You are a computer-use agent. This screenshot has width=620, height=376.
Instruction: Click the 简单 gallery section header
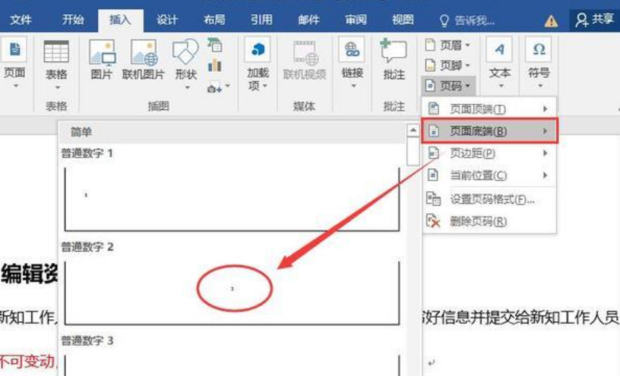tap(232, 132)
